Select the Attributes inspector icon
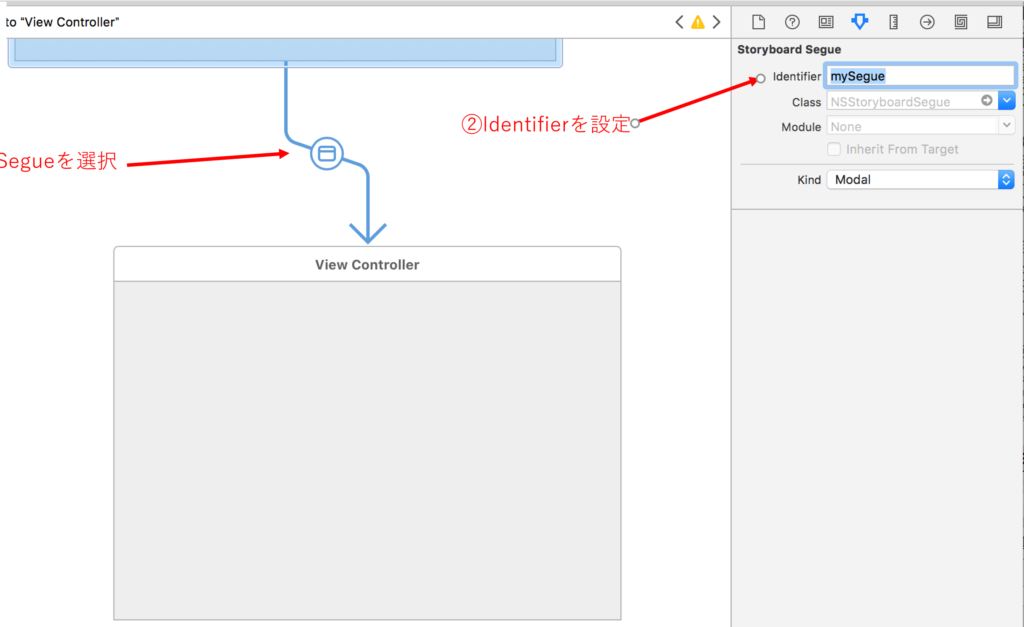 click(859, 22)
